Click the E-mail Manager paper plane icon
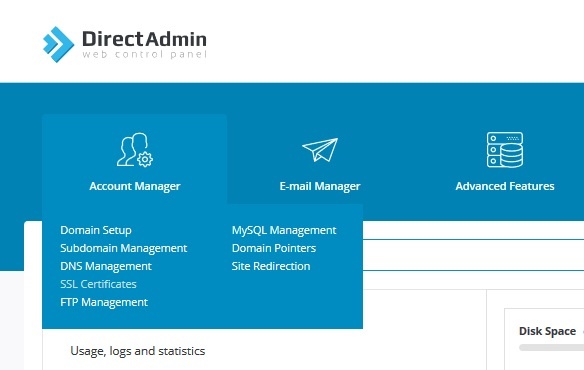Viewport: 584px width, 370px height. pyautogui.click(x=320, y=150)
